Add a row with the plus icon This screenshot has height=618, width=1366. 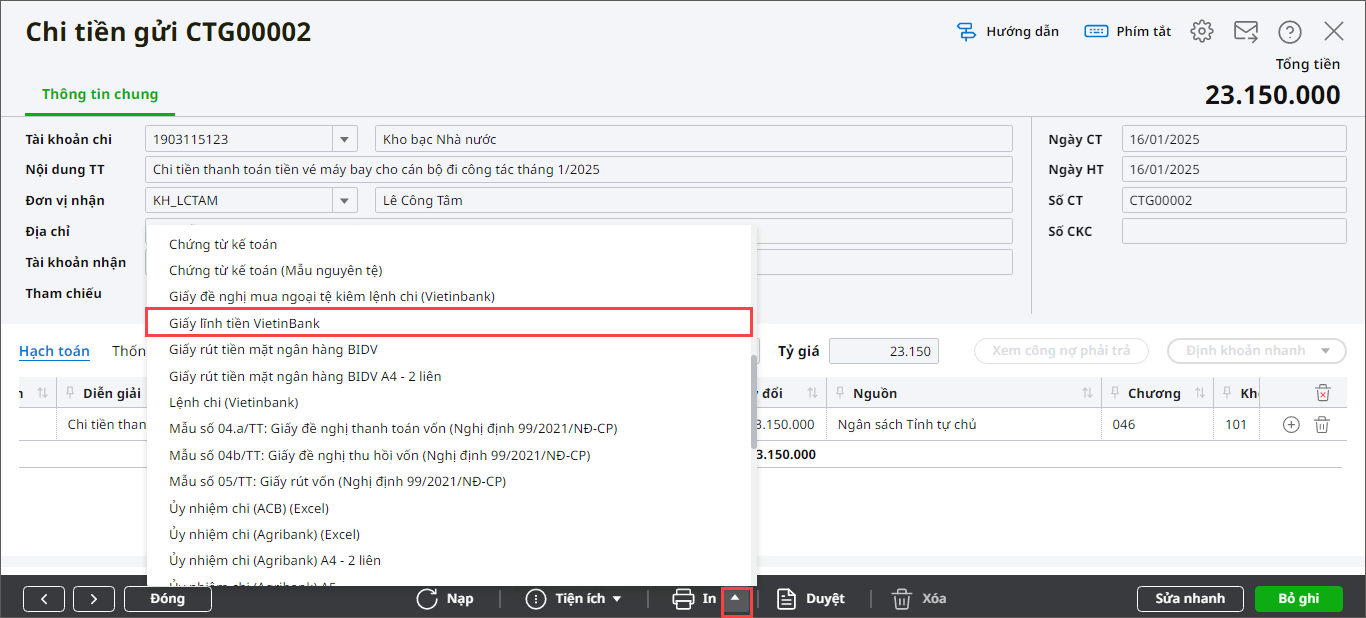1291,425
